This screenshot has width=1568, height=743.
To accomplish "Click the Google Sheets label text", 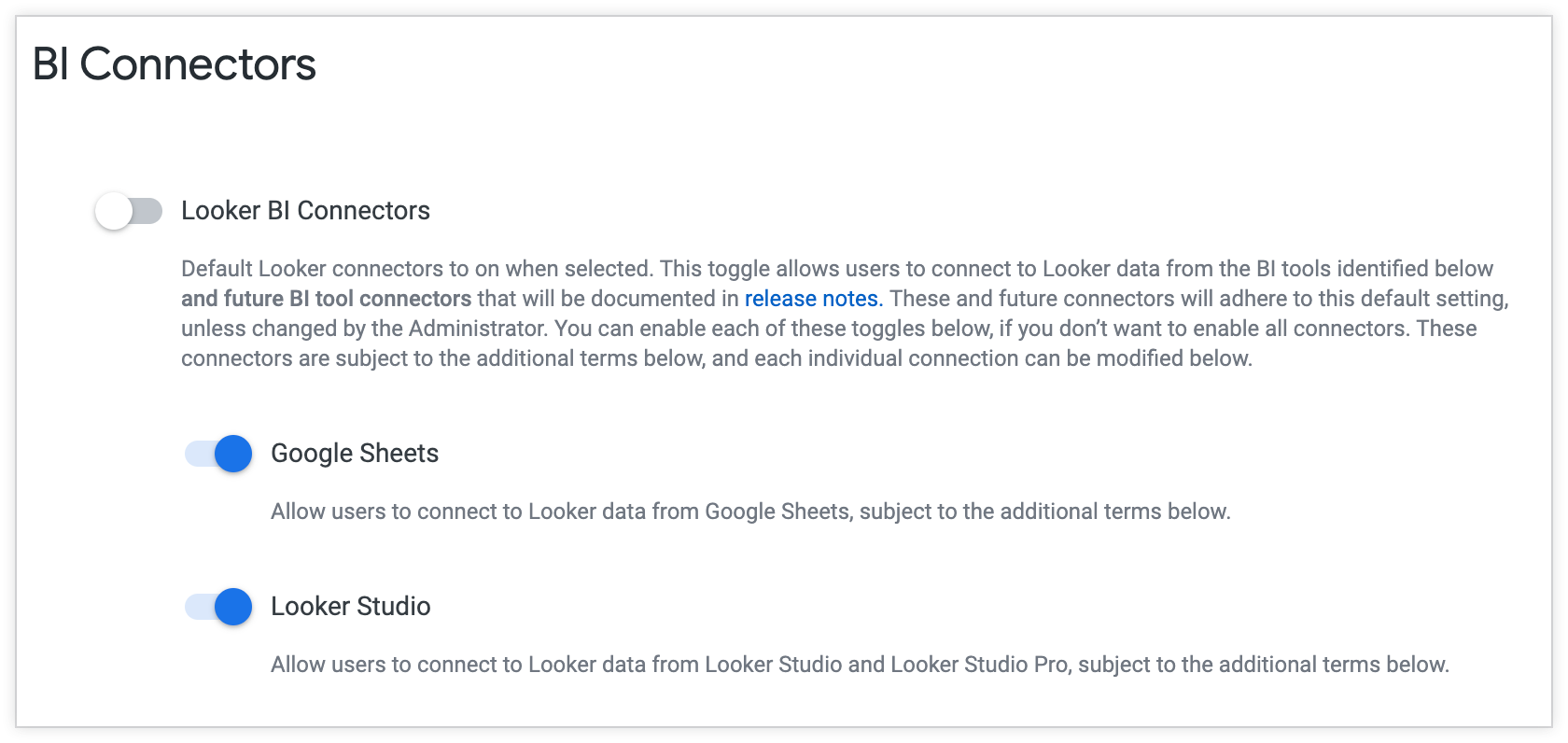I will pos(355,454).
